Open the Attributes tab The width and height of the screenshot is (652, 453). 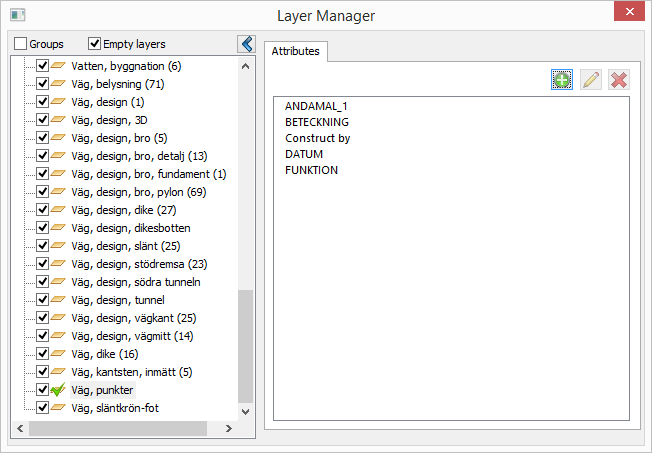[x=295, y=49]
